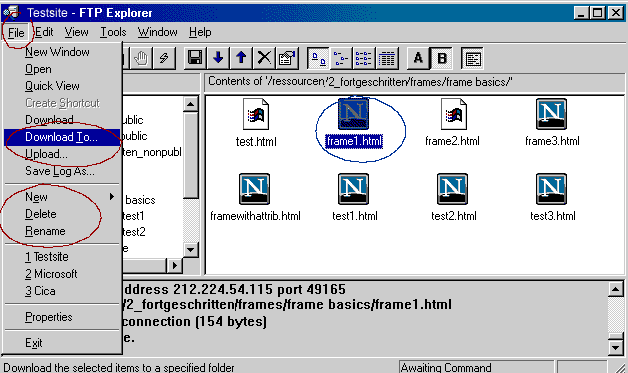The width and height of the screenshot is (628, 373).
Task: Switch to small icons view
Action: pos(341,58)
